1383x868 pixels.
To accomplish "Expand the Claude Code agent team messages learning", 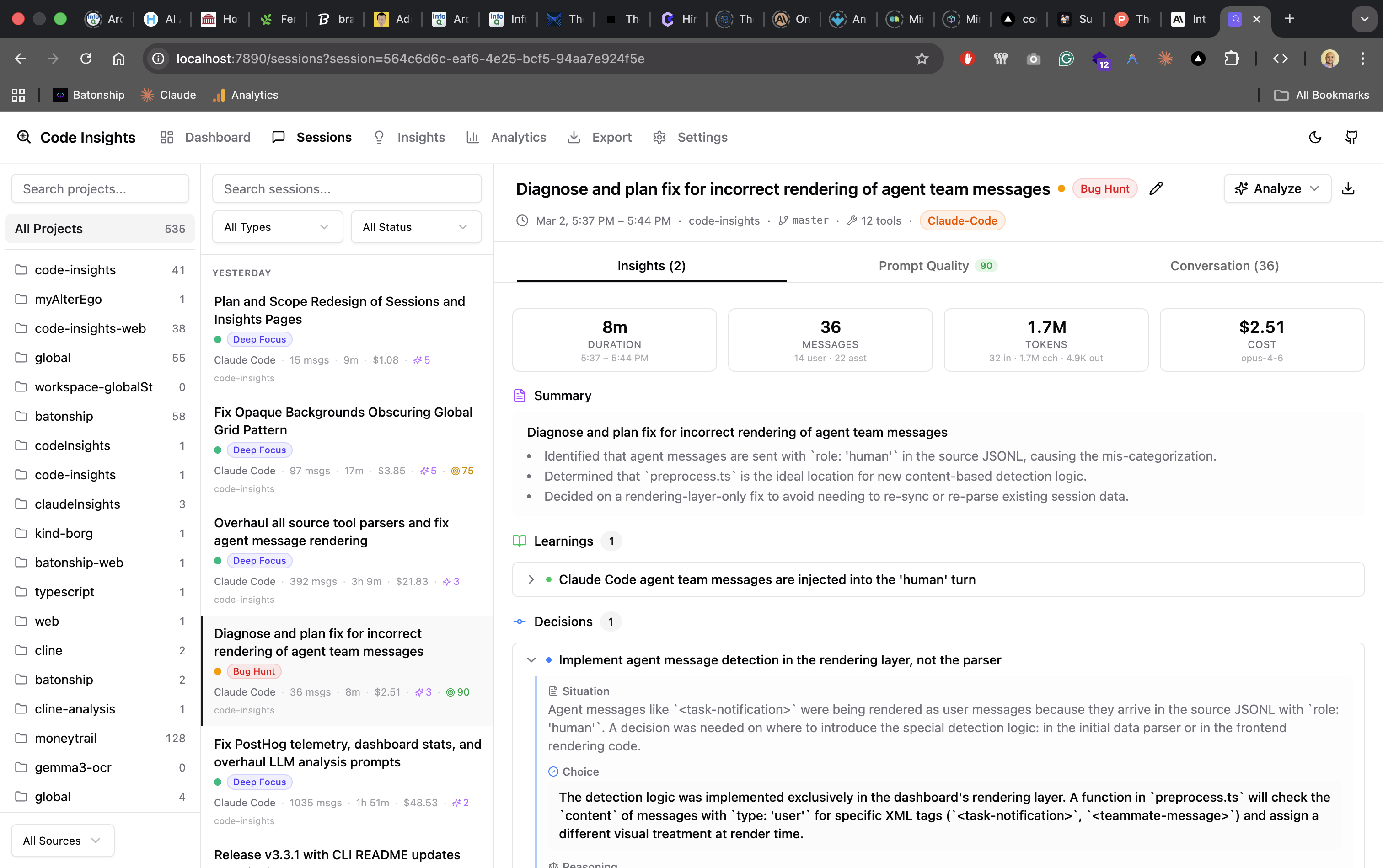I will [x=531, y=579].
